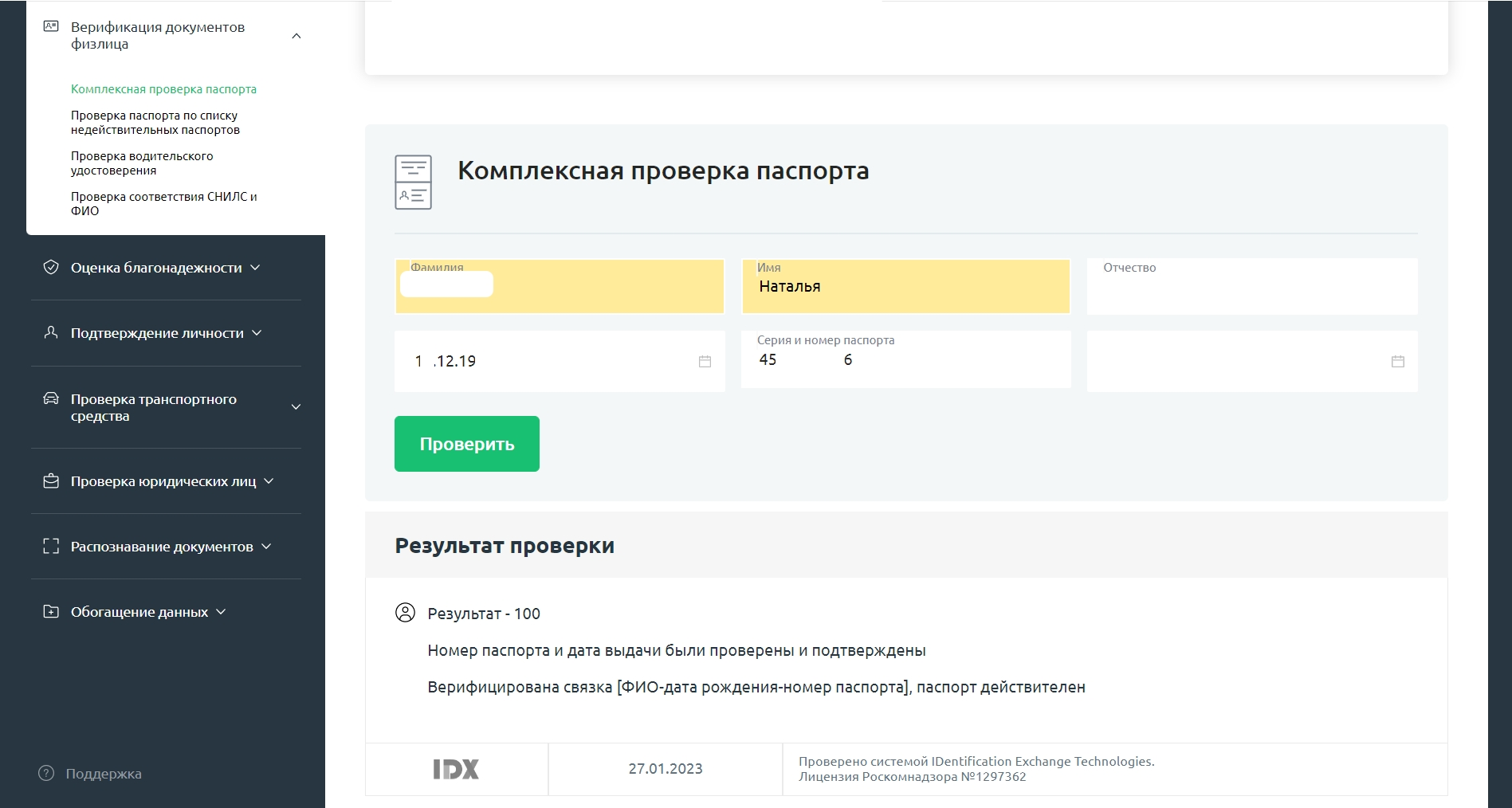Click the car icon for Проверка транспортного средства
The height and width of the screenshot is (808, 1512).
click(x=50, y=398)
